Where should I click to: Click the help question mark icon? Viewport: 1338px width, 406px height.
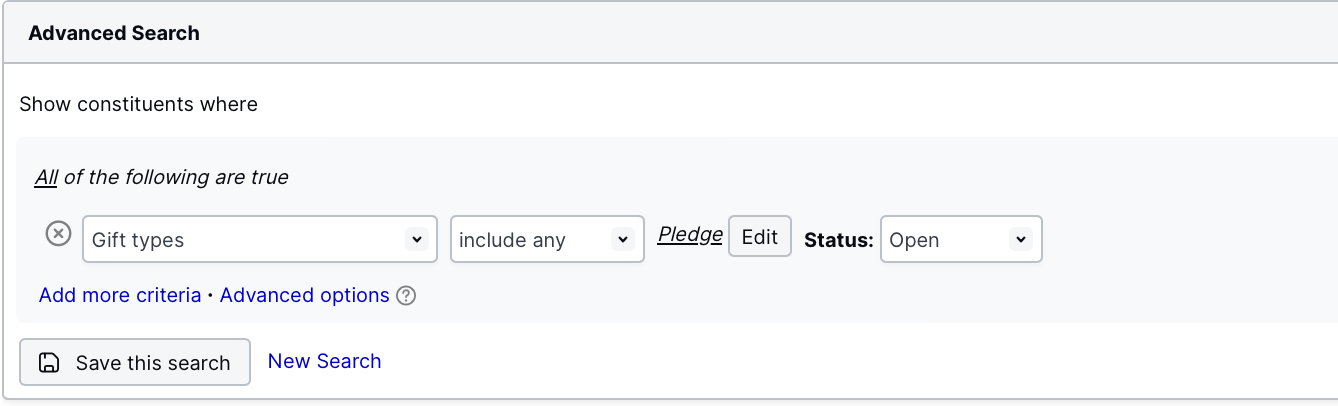coord(406,296)
